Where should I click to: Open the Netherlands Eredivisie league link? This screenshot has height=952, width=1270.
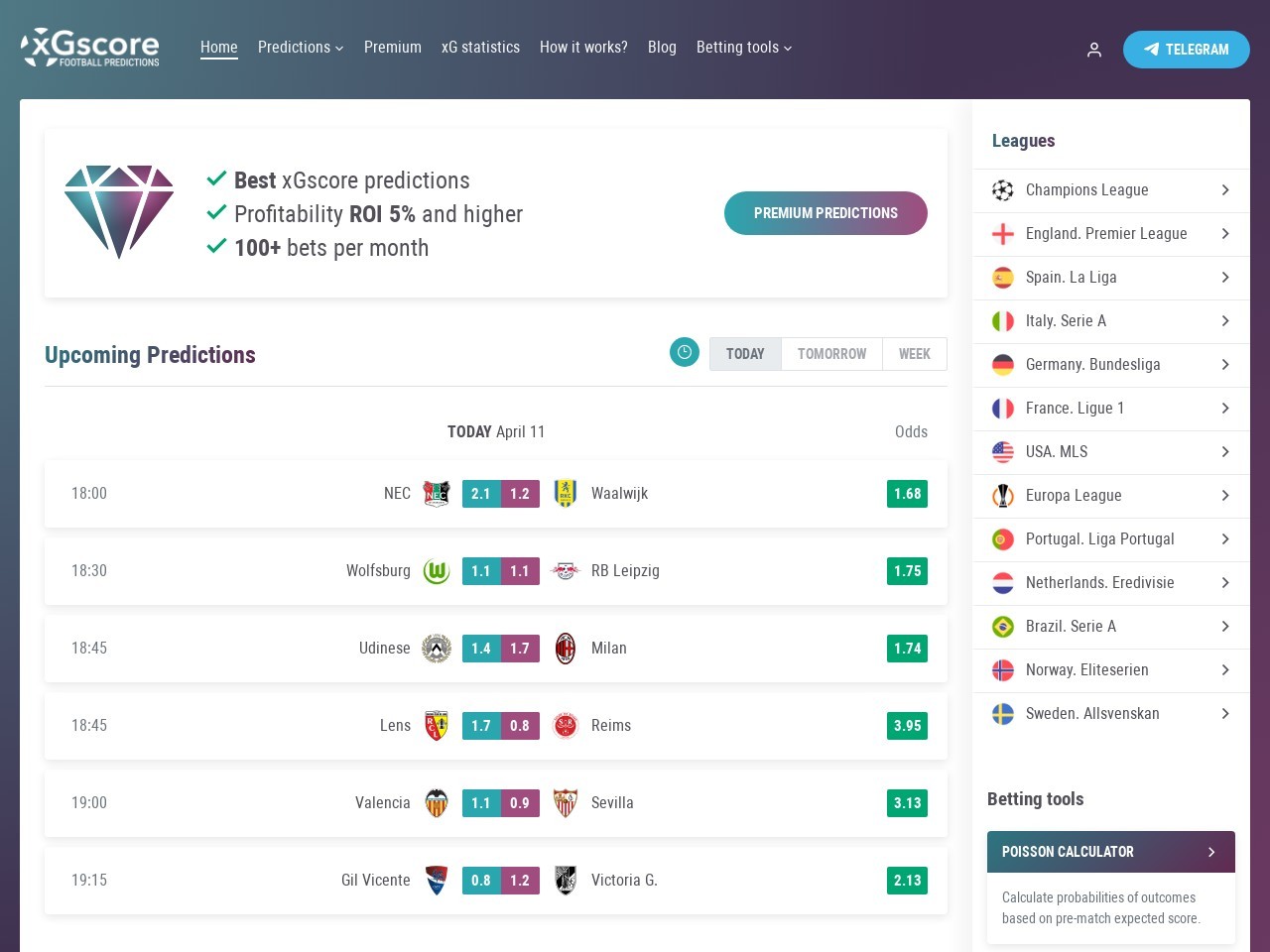coord(1111,582)
